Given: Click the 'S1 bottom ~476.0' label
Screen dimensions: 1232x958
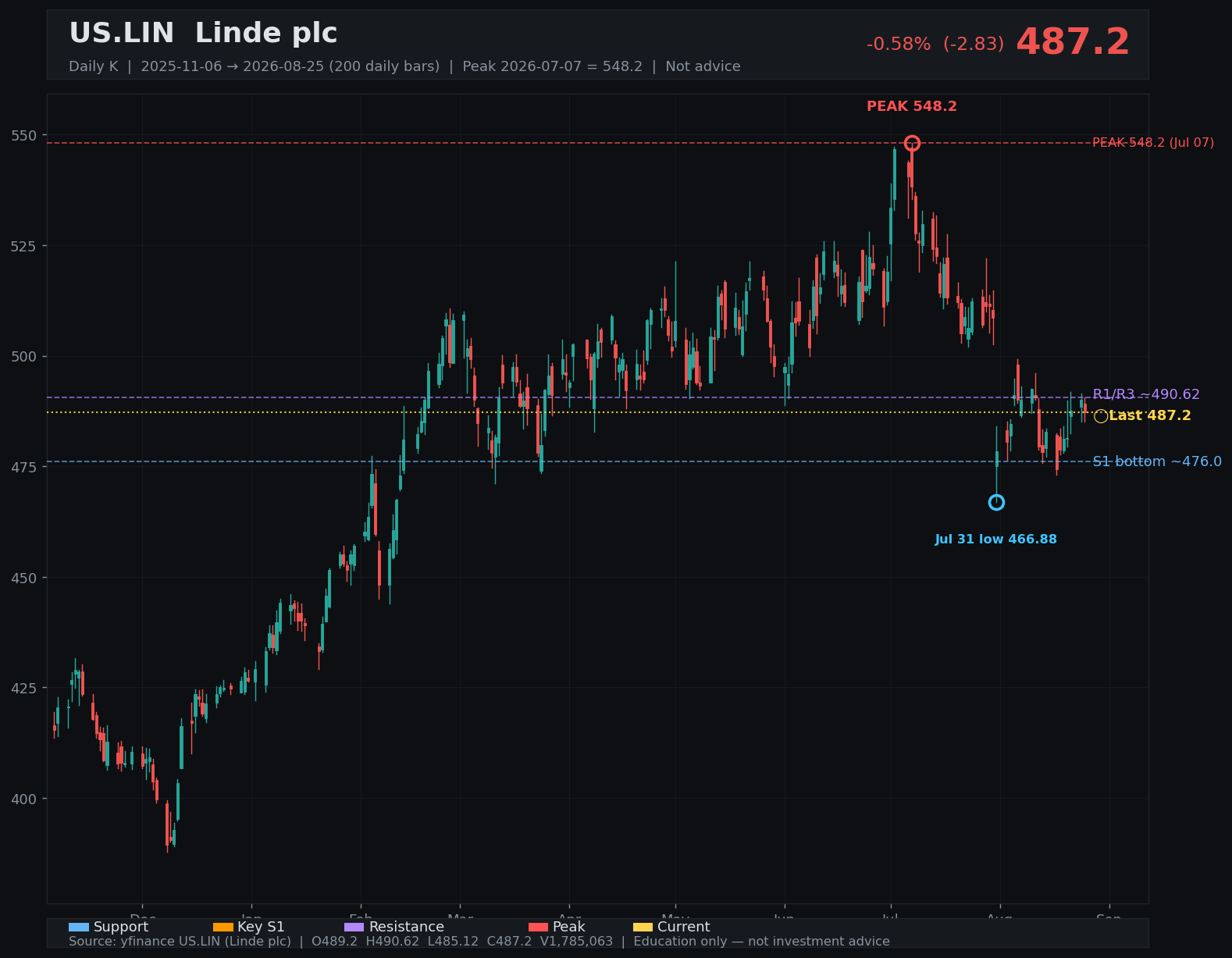Looking at the screenshot, I should (x=1157, y=461).
